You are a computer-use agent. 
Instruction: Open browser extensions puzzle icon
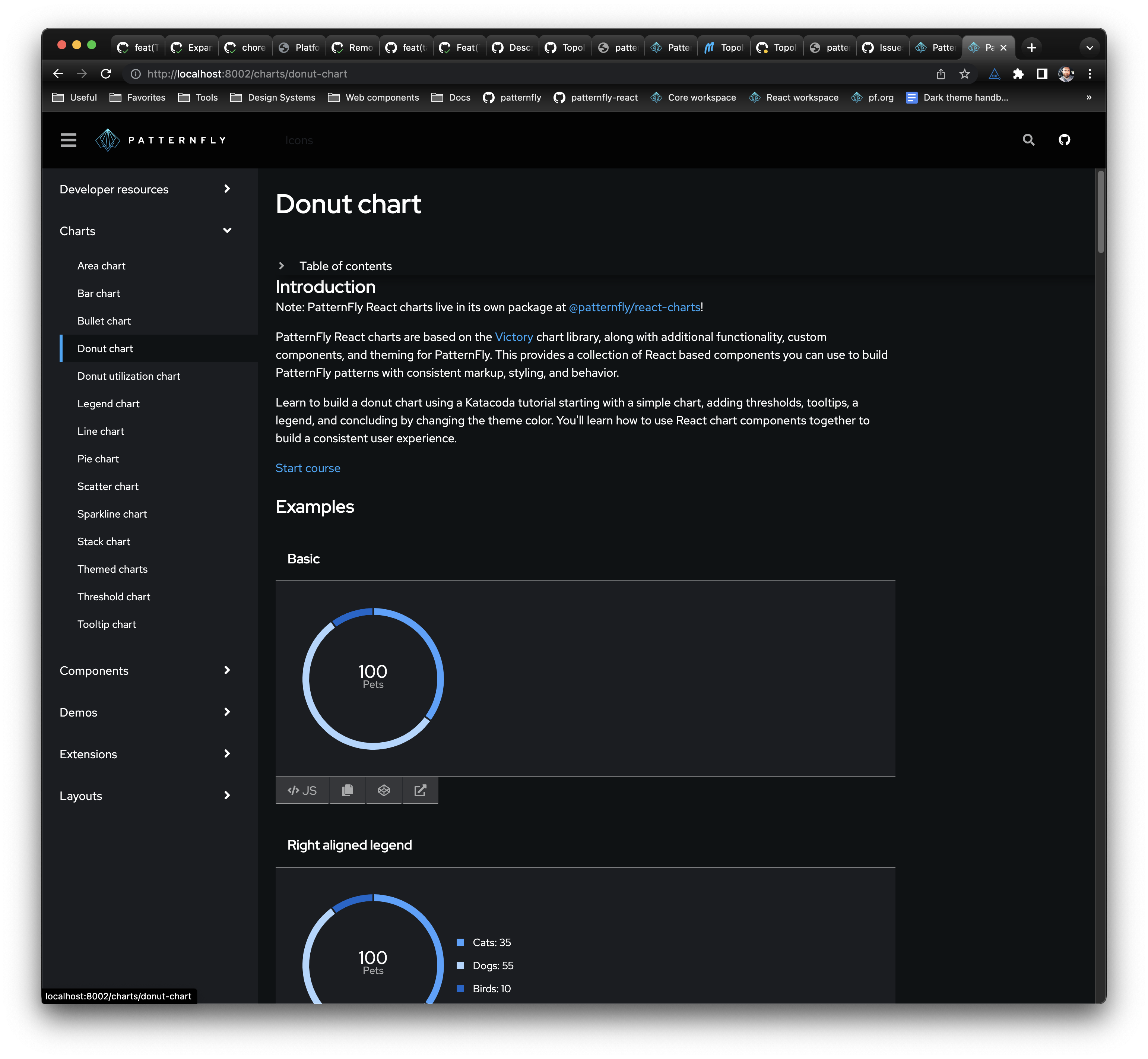1018,74
